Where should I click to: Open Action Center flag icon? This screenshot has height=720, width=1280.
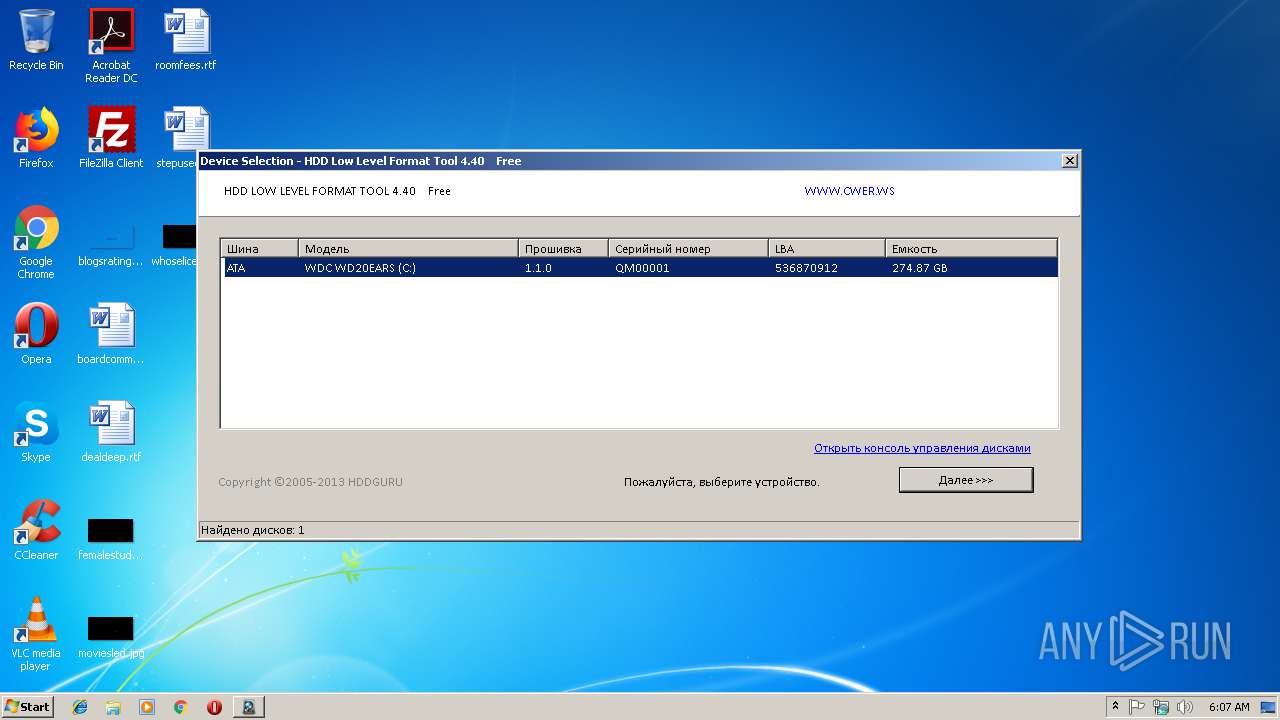(1137, 707)
